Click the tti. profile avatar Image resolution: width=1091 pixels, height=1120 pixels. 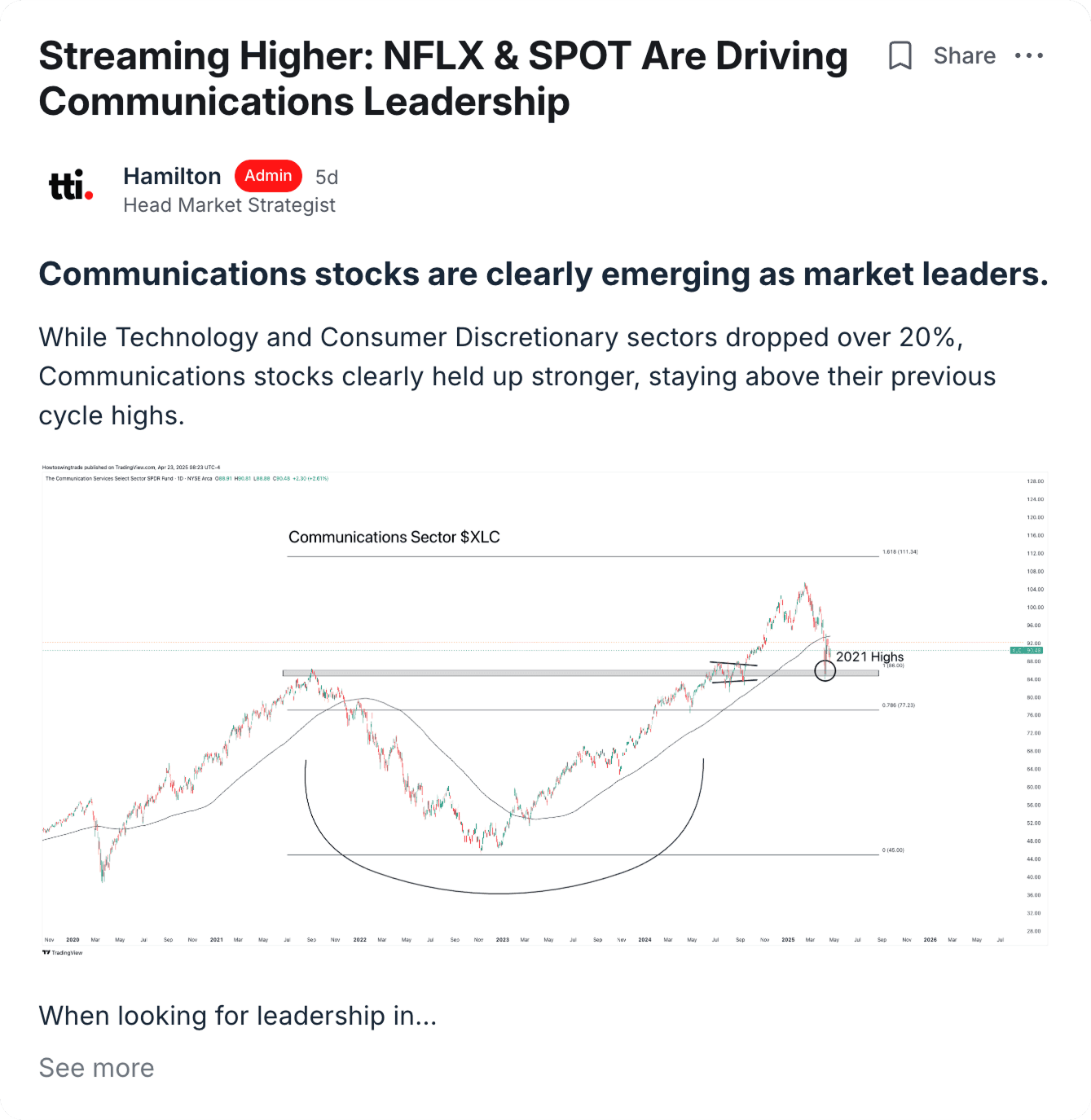tap(69, 186)
